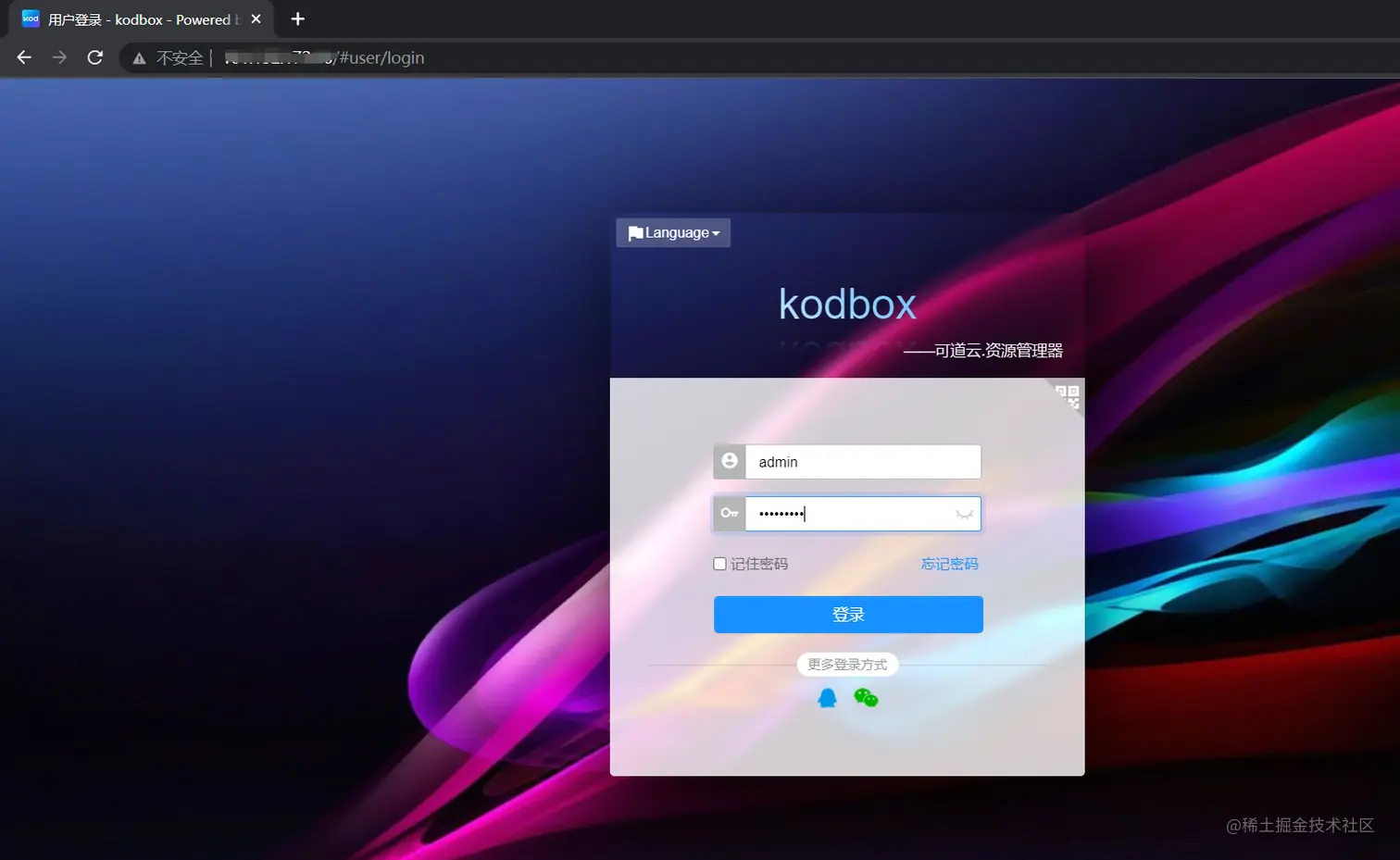Screen dimensions: 1400x860
Task: Toggle password visibility eye icon
Action: pos(965,514)
